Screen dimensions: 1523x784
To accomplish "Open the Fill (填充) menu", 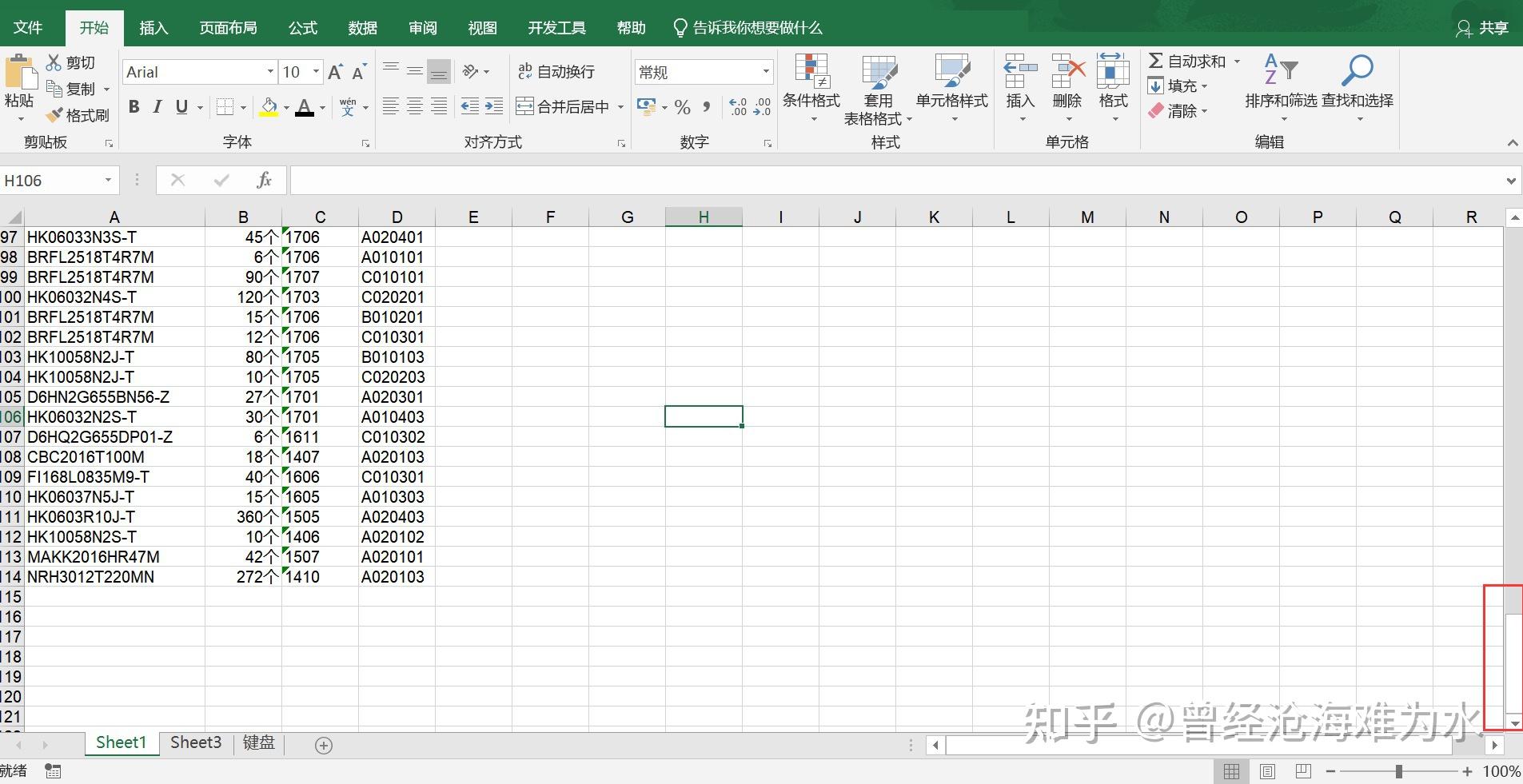I will tap(1177, 86).
